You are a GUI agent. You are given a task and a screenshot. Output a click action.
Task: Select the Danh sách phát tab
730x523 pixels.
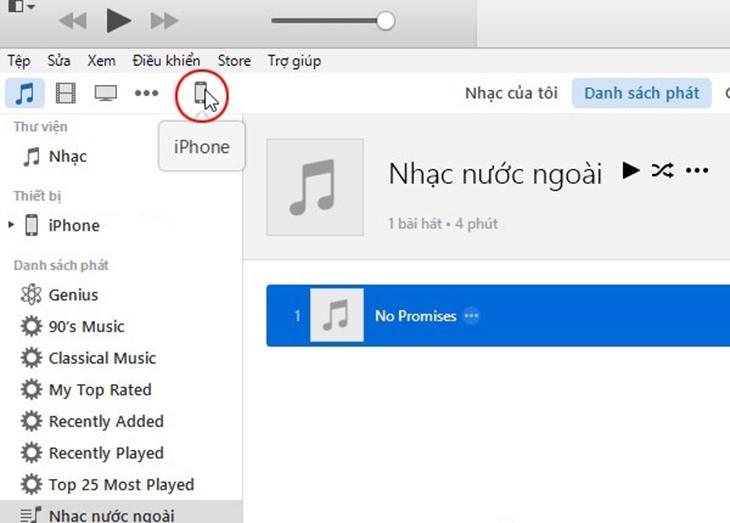click(x=641, y=94)
